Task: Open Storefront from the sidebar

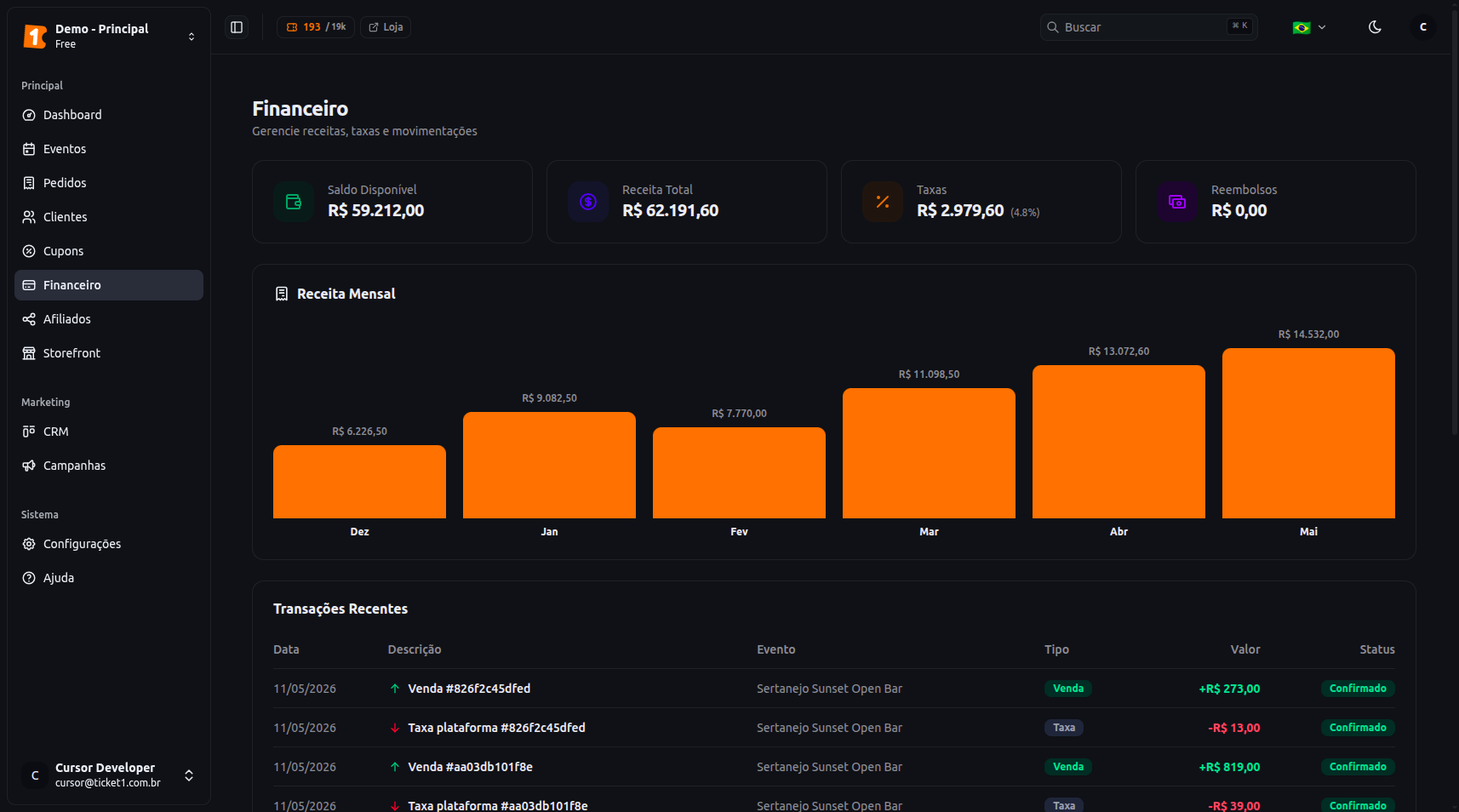Action: click(x=109, y=353)
